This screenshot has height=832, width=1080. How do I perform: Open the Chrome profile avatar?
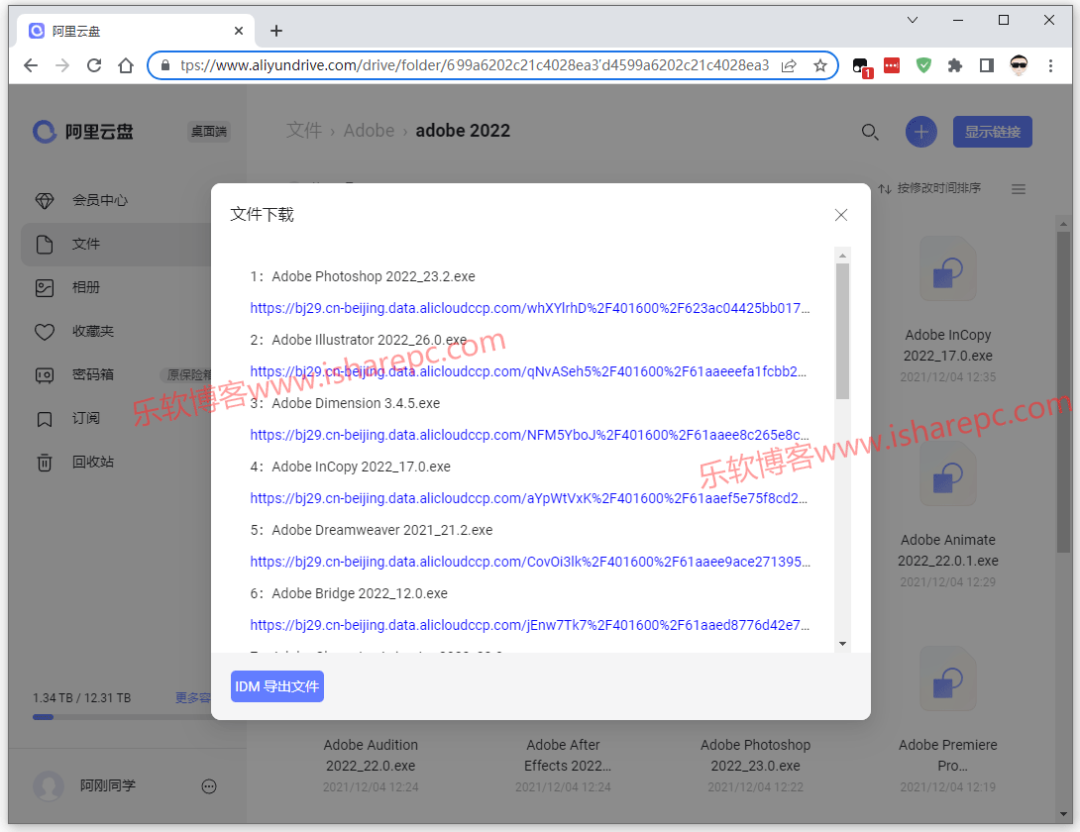pos(1019,65)
